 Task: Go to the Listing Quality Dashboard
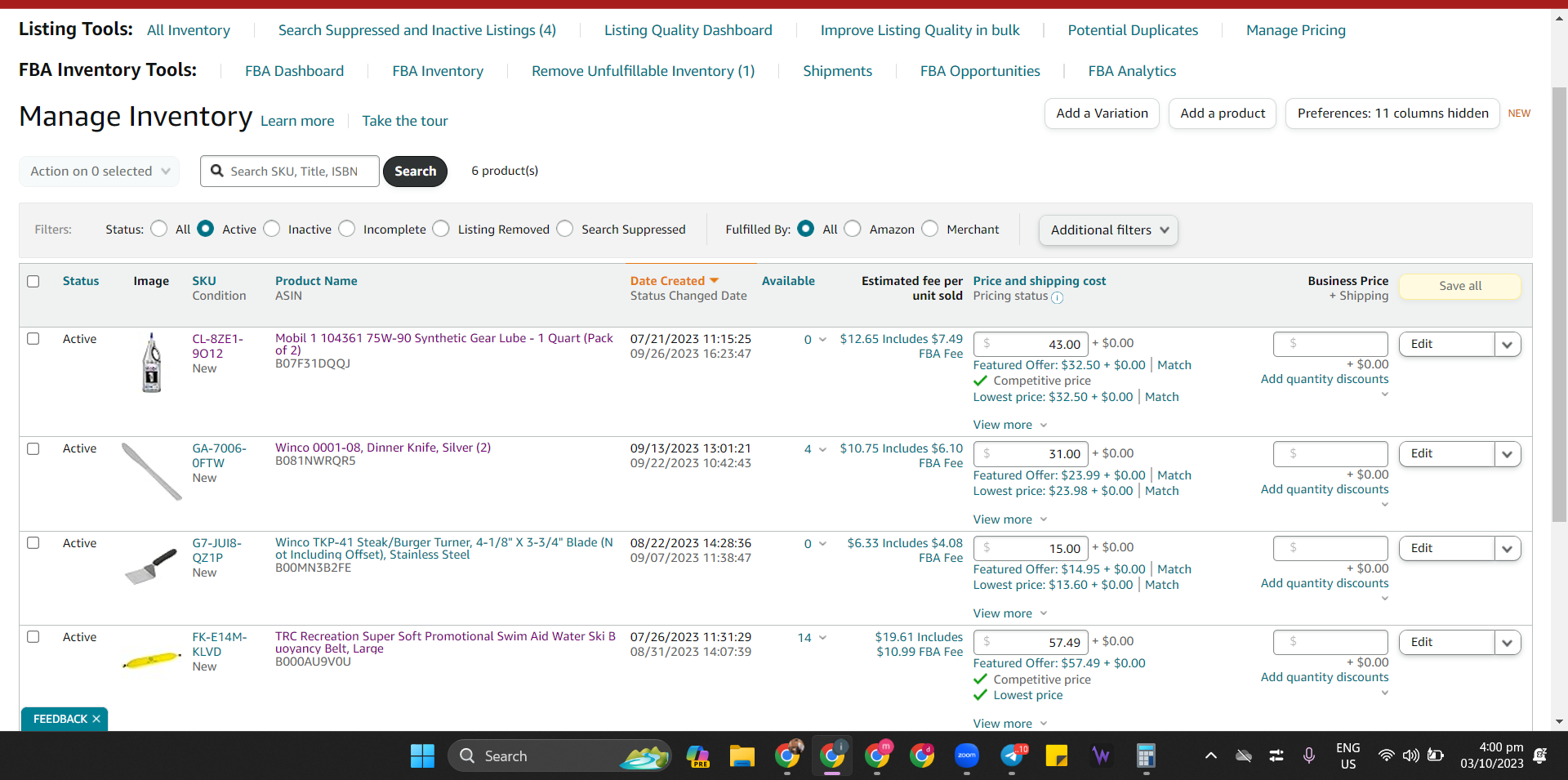click(688, 30)
